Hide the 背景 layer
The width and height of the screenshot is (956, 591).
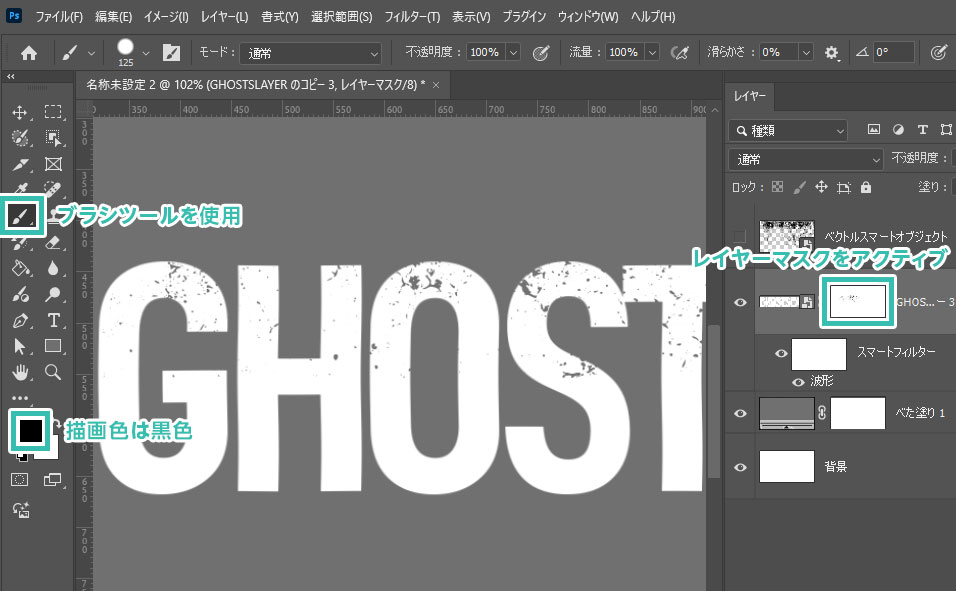[740, 467]
